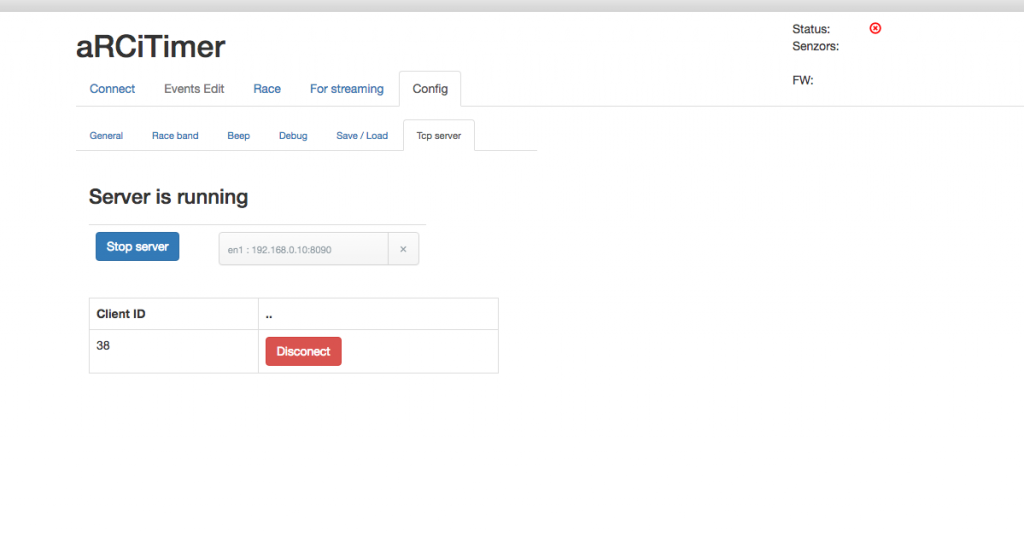The image size is (1024, 533).
Task: Select the For streaming tab
Action: (346, 89)
